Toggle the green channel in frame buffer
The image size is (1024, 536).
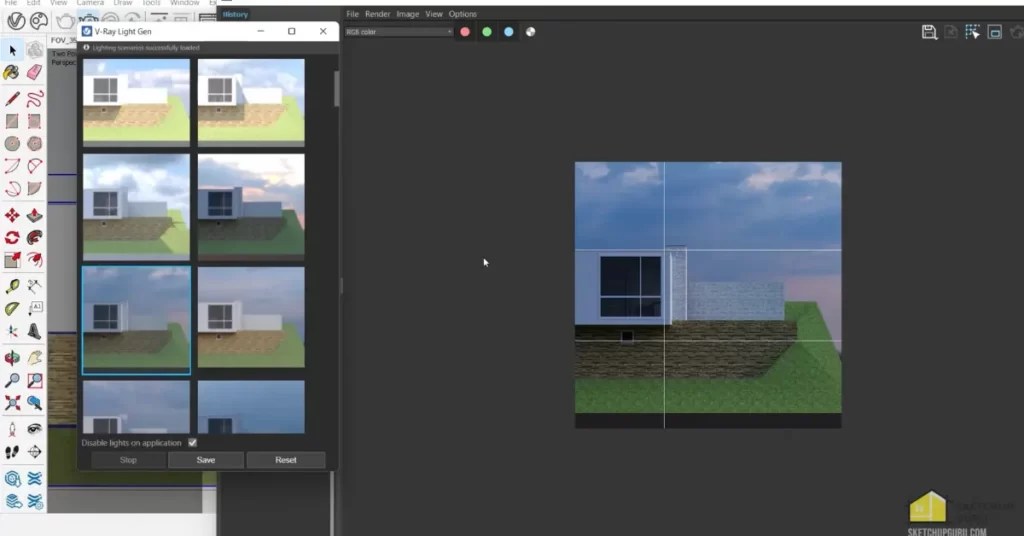click(x=487, y=31)
